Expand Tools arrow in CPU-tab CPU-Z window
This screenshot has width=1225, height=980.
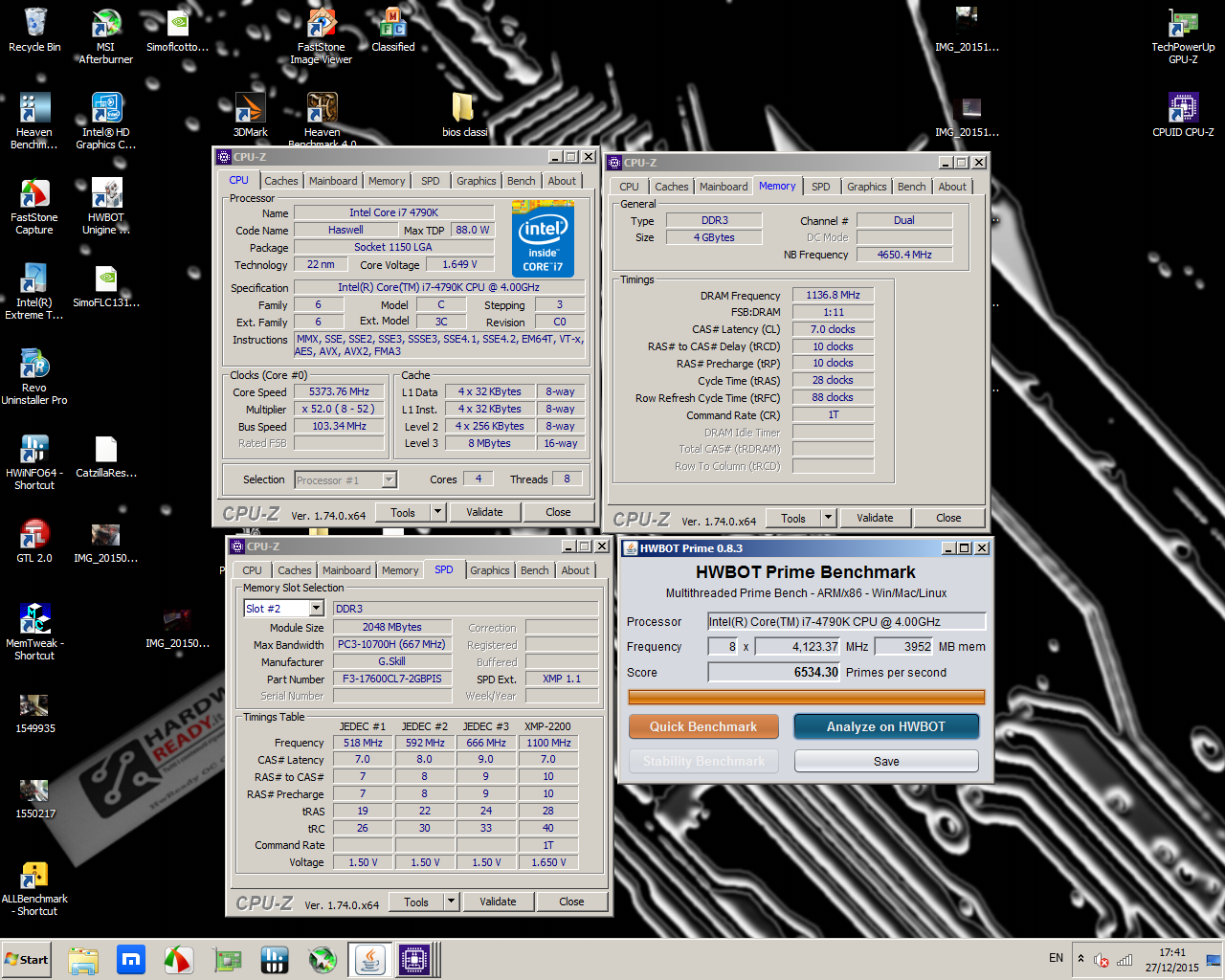[x=437, y=512]
